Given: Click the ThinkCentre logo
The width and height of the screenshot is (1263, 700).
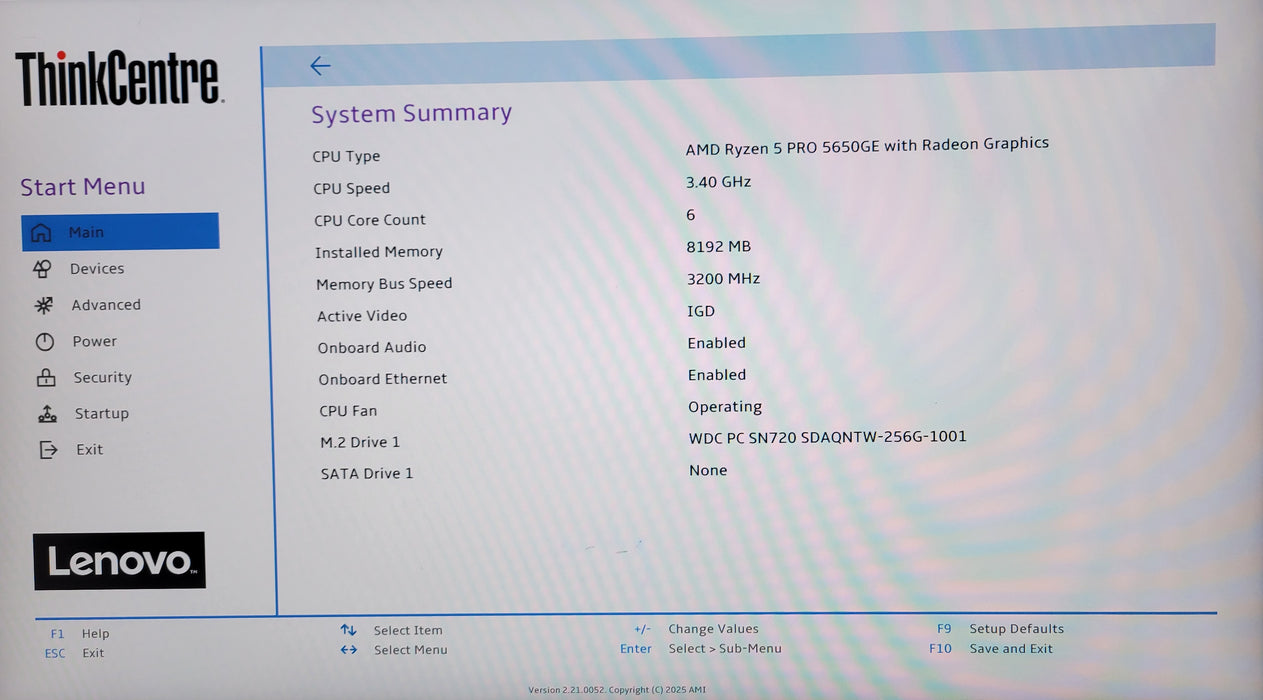Looking at the screenshot, I should (119, 79).
